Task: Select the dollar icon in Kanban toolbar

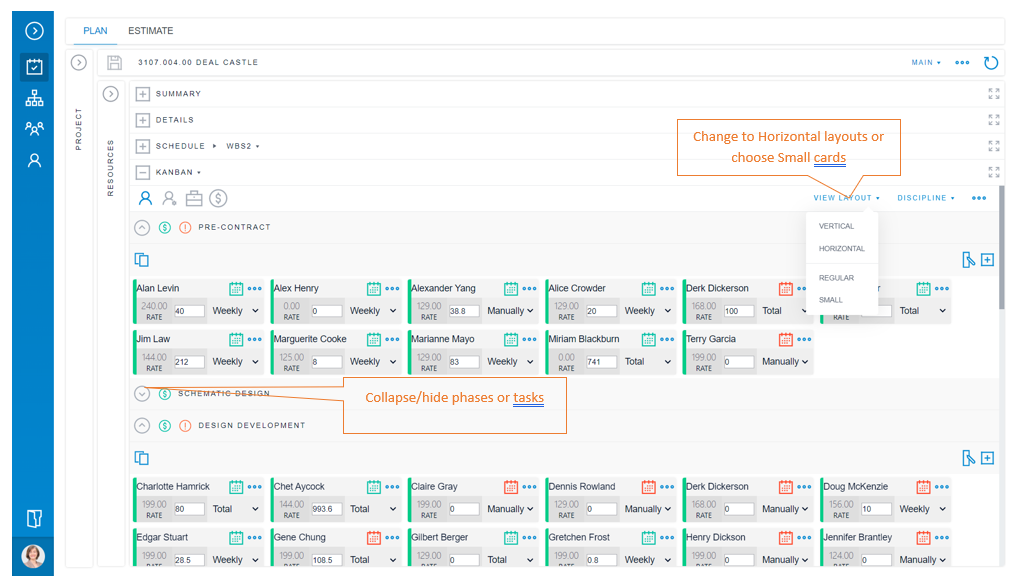Action: click(x=218, y=198)
